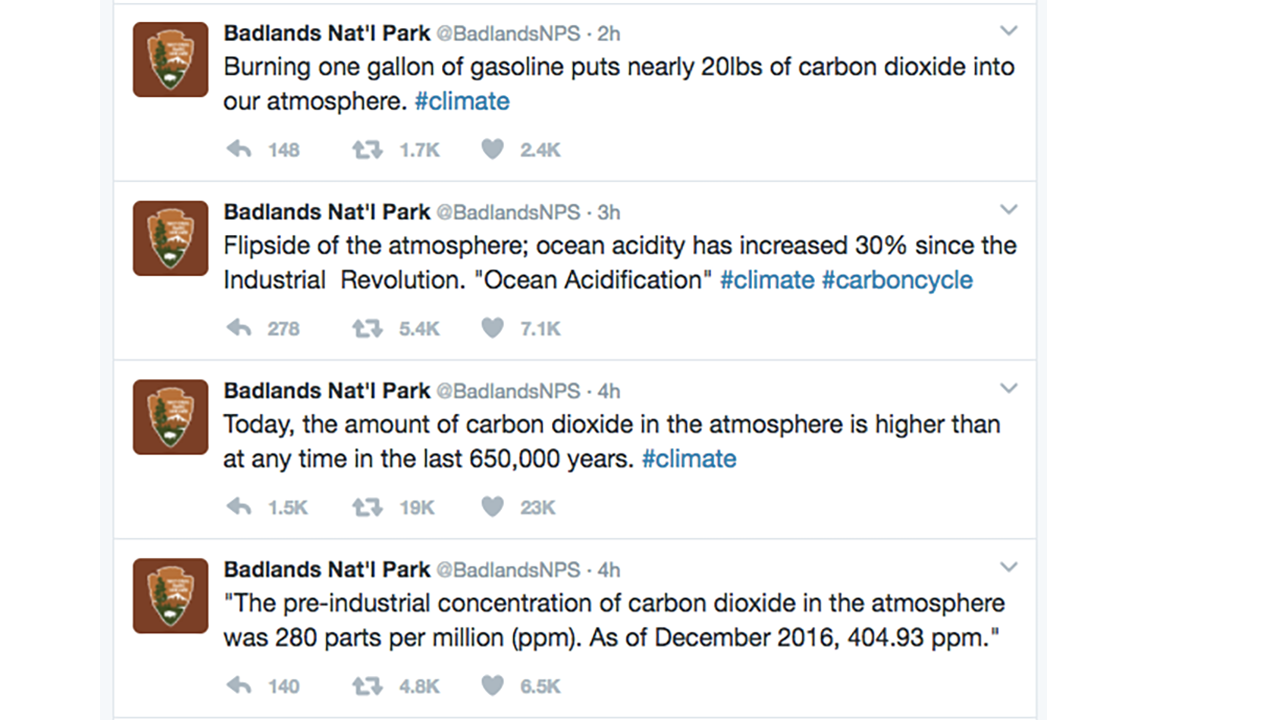
Task: Open the dropdown on the ocean acidity tweet
Action: (x=1009, y=209)
